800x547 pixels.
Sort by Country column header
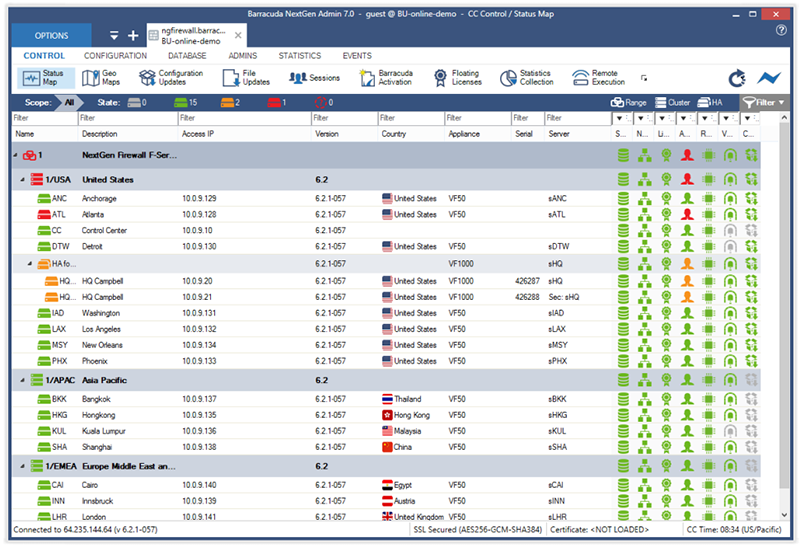(411, 134)
